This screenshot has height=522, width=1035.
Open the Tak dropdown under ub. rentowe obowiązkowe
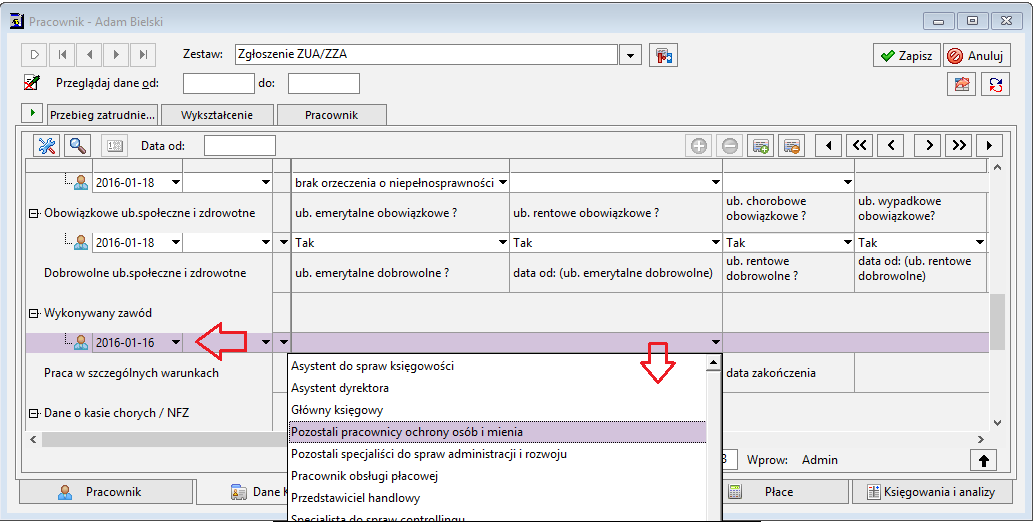[716, 242]
